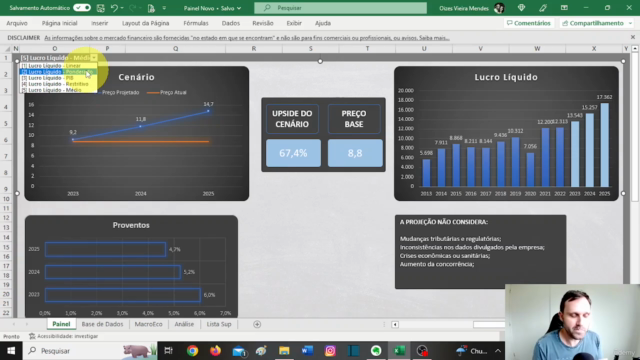The width and height of the screenshot is (640, 360).
Task: Switch to the Painel sheet tab
Action: [x=61, y=324]
